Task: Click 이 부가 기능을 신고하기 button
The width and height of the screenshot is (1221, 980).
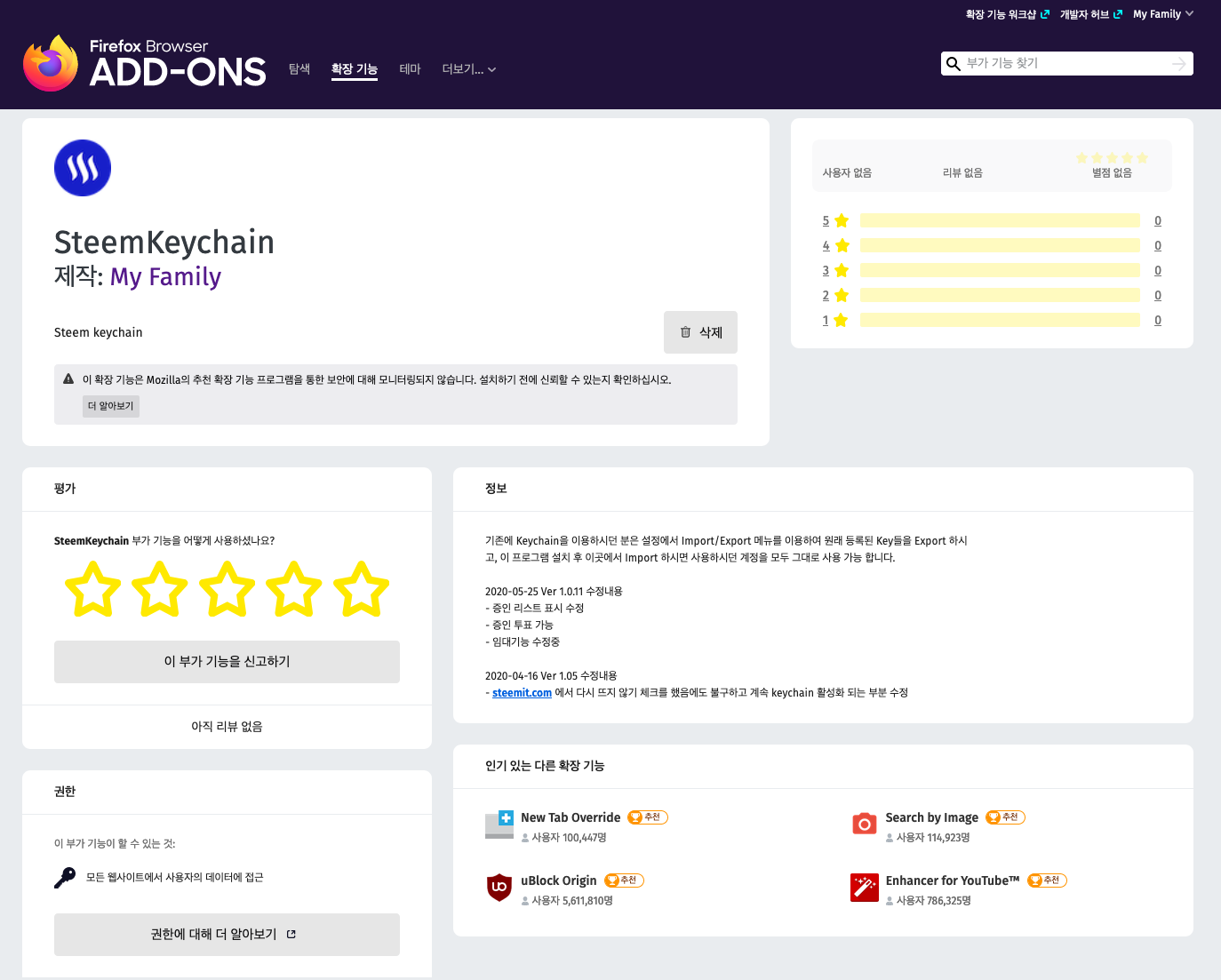Action: point(227,662)
